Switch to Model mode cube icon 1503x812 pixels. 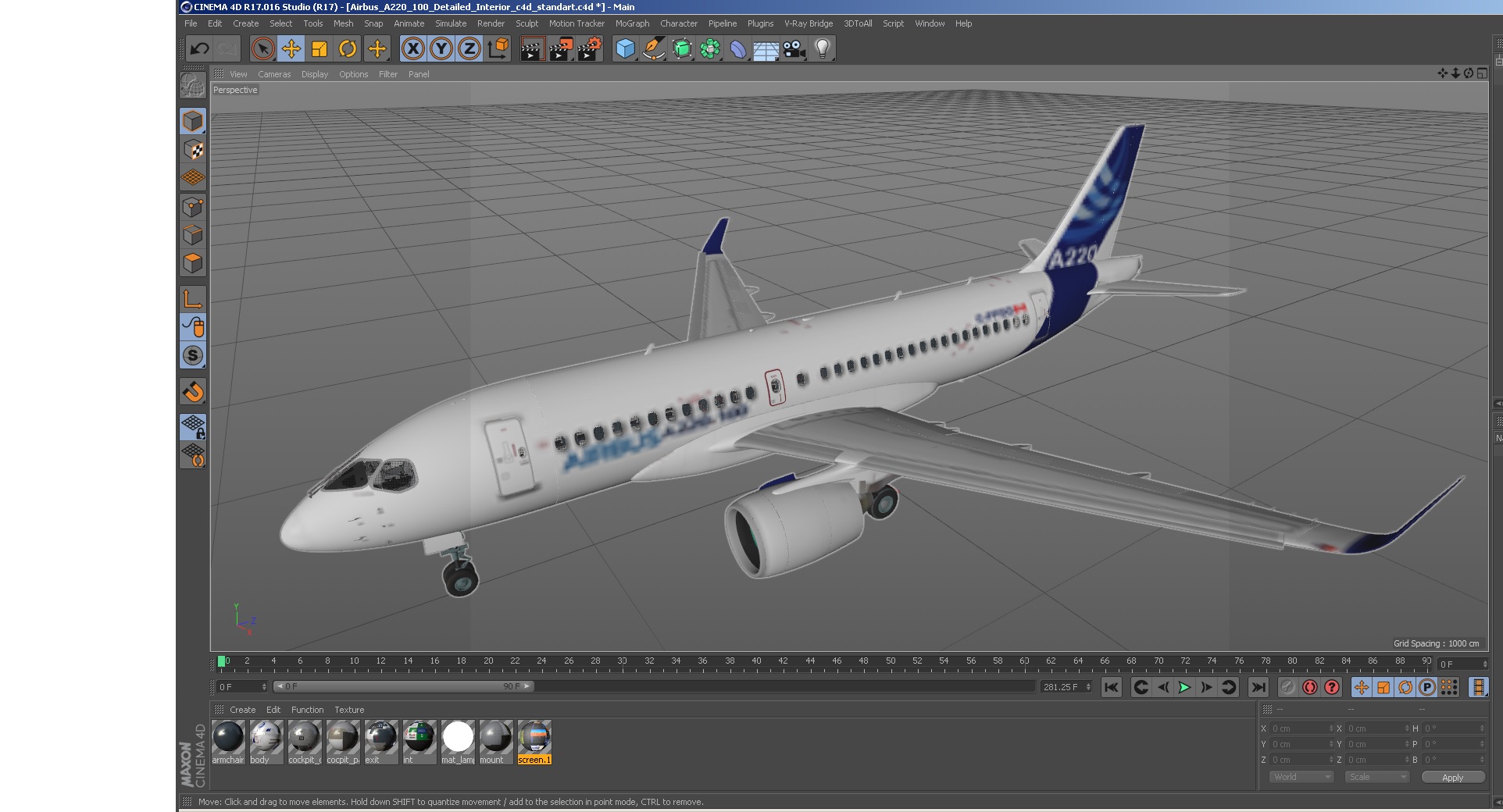(193, 121)
